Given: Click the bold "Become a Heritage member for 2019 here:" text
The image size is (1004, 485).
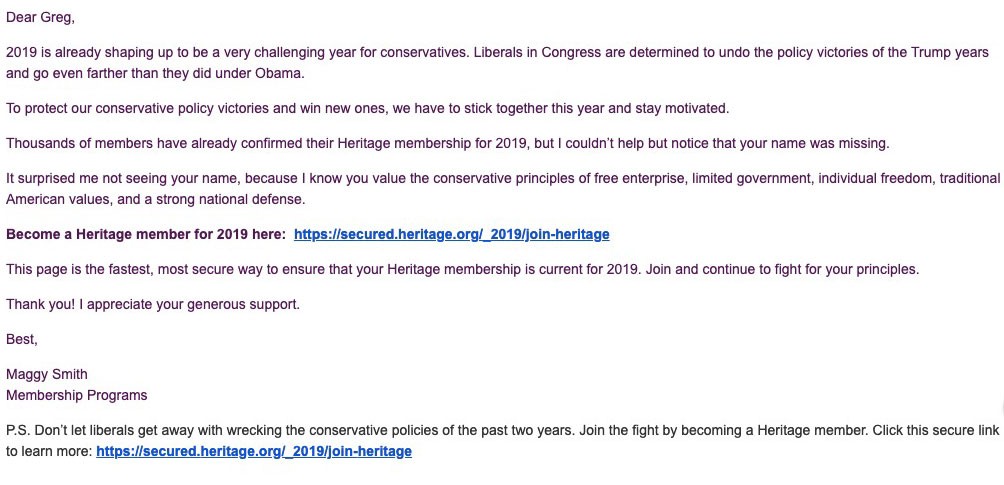Looking at the screenshot, I should [144, 234].
